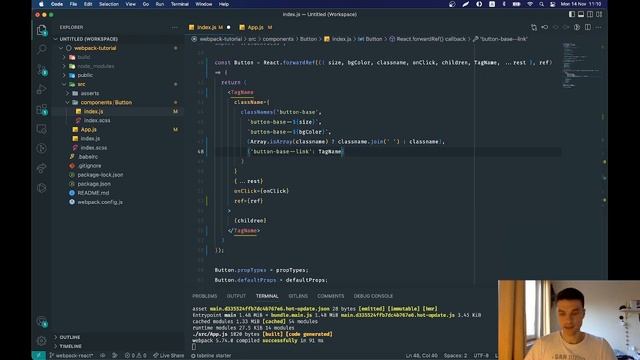Image resolution: width=640 pixels, height=360 pixels.
Task: Expand the assets folder
Action: point(89,93)
